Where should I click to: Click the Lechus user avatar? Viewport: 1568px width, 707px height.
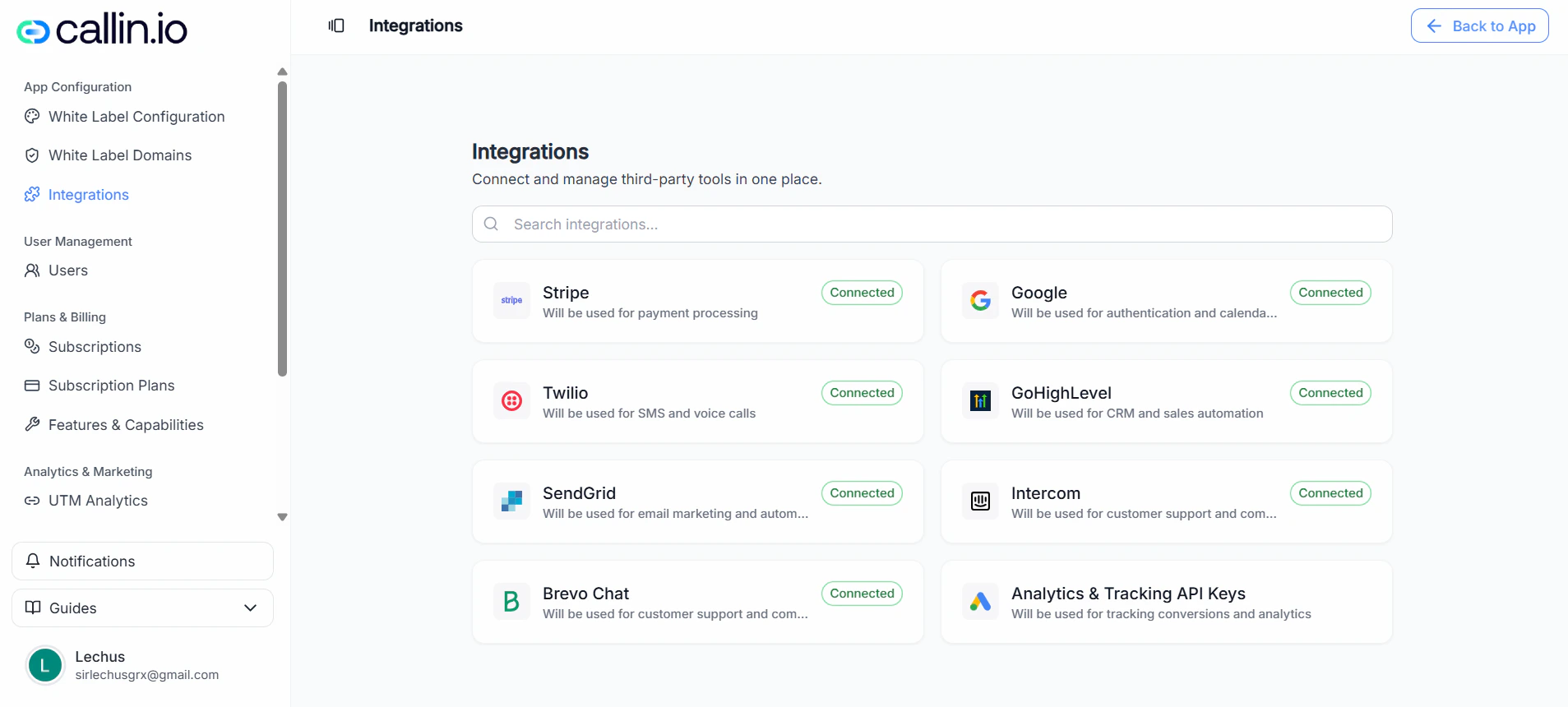click(45, 665)
